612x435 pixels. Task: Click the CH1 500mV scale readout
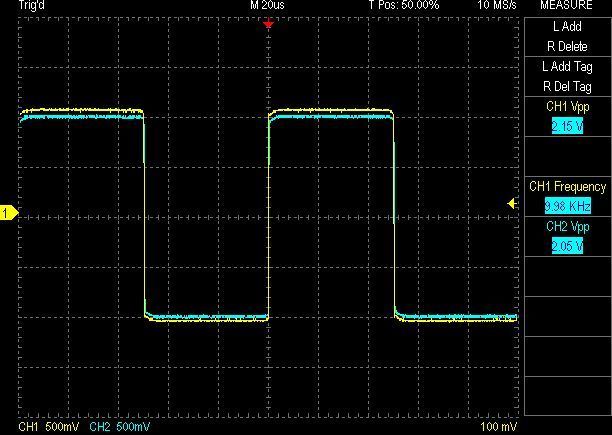tap(48, 426)
